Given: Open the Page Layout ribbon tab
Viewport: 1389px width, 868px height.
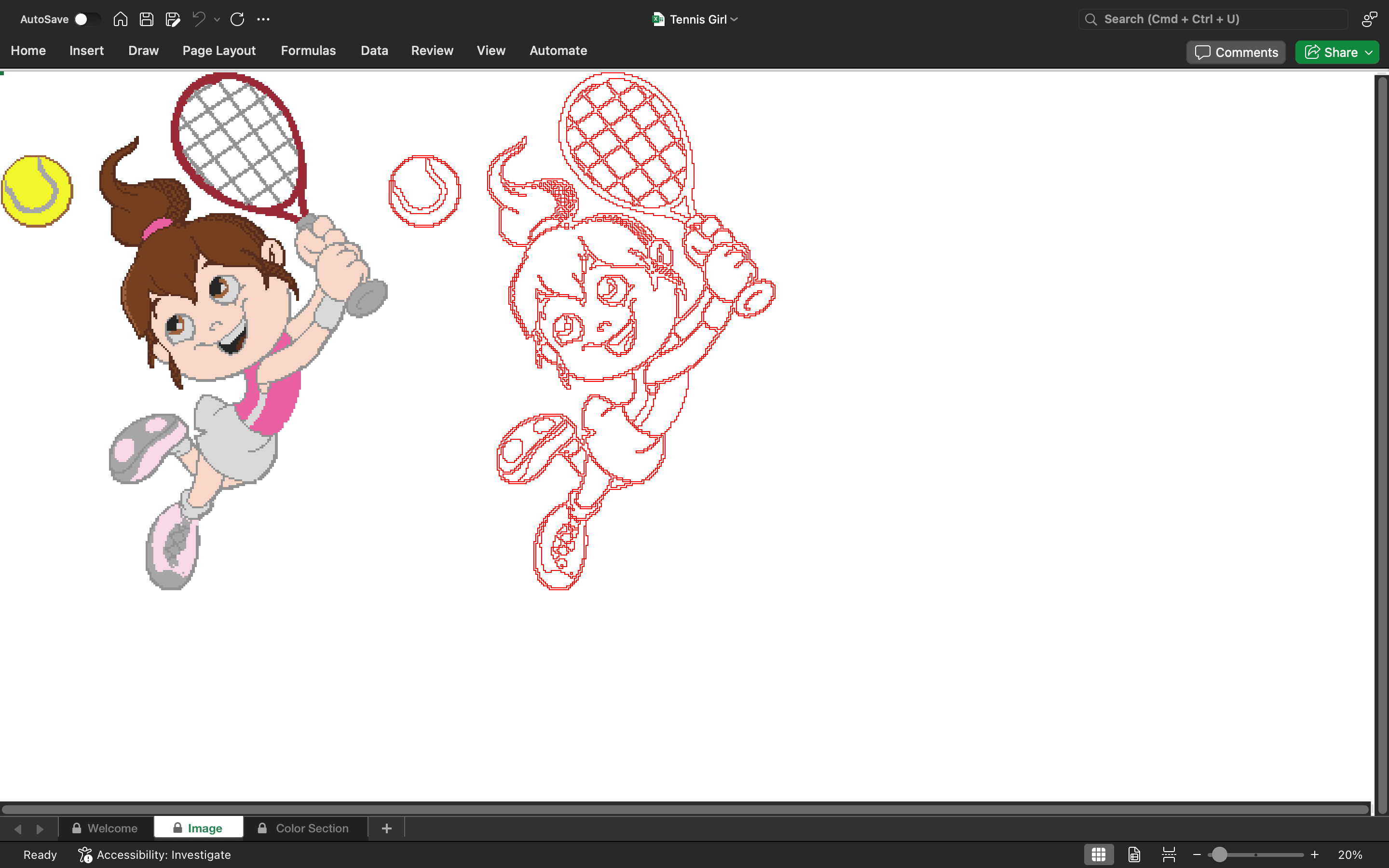Looking at the screenshot, I should tap(218, 51).
